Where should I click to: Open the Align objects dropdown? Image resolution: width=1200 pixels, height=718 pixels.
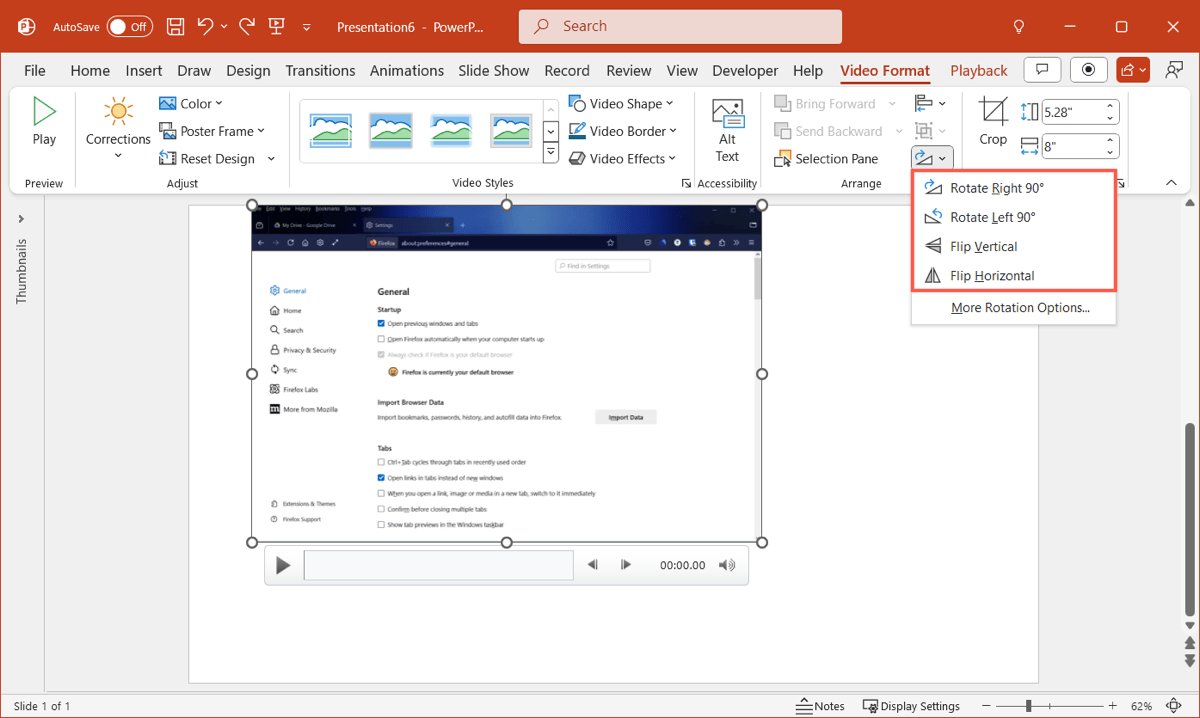coord(930,104)
